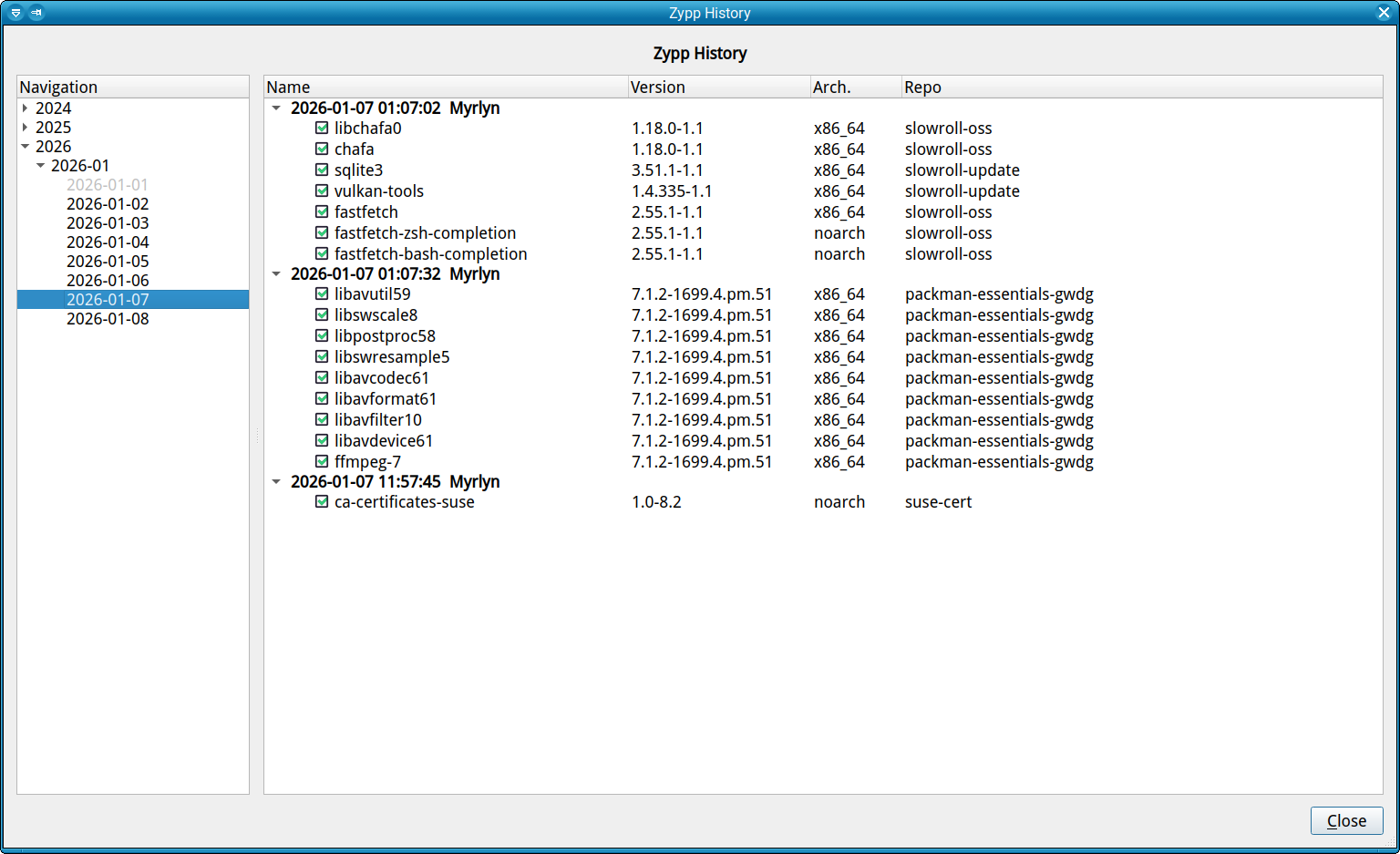This screenshot has width=1400, height=854.
Task: Click the window menu icon in title bar
Action: pos(15,13)
